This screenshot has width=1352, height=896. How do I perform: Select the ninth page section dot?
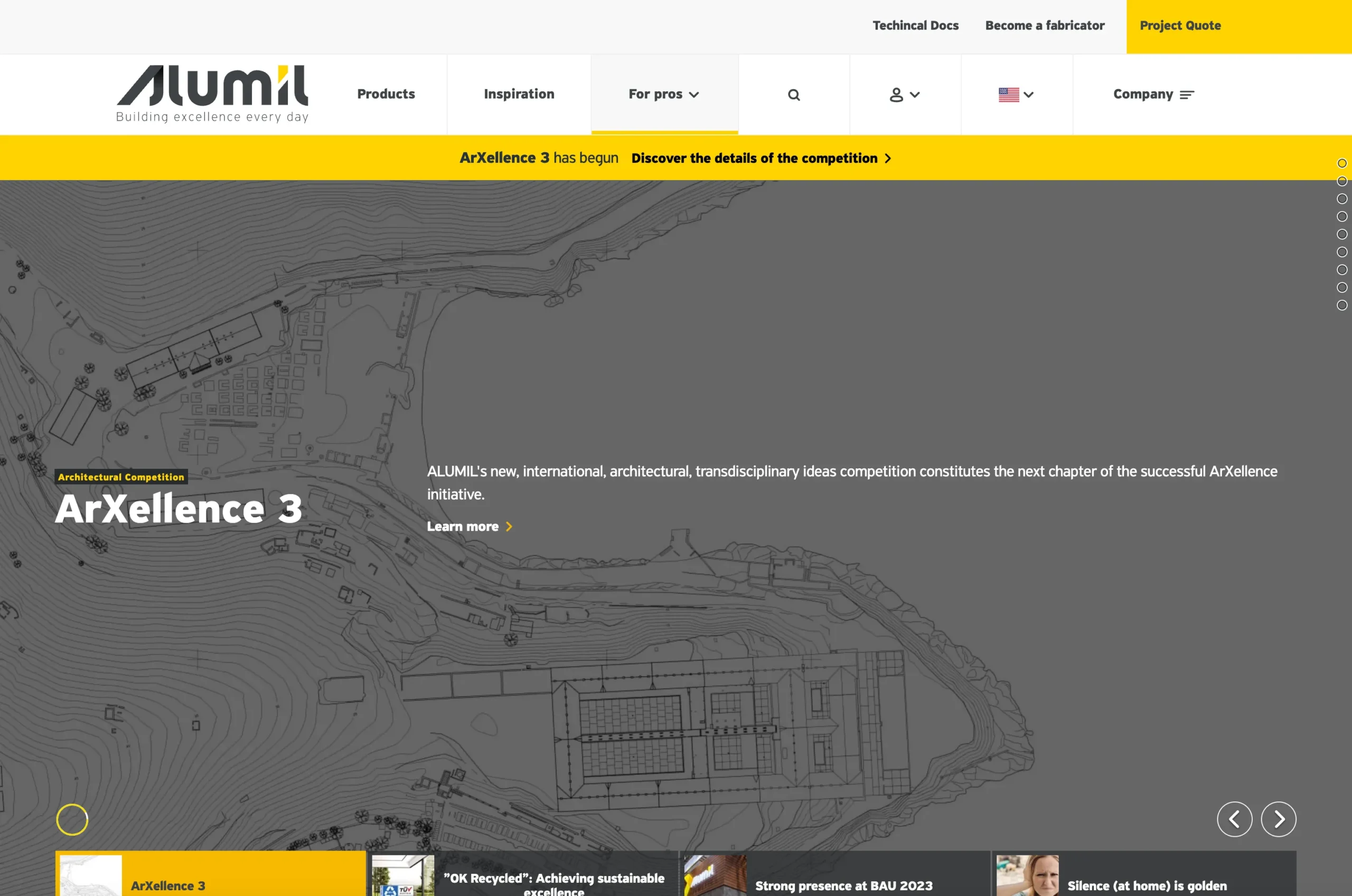(1342, 305)
